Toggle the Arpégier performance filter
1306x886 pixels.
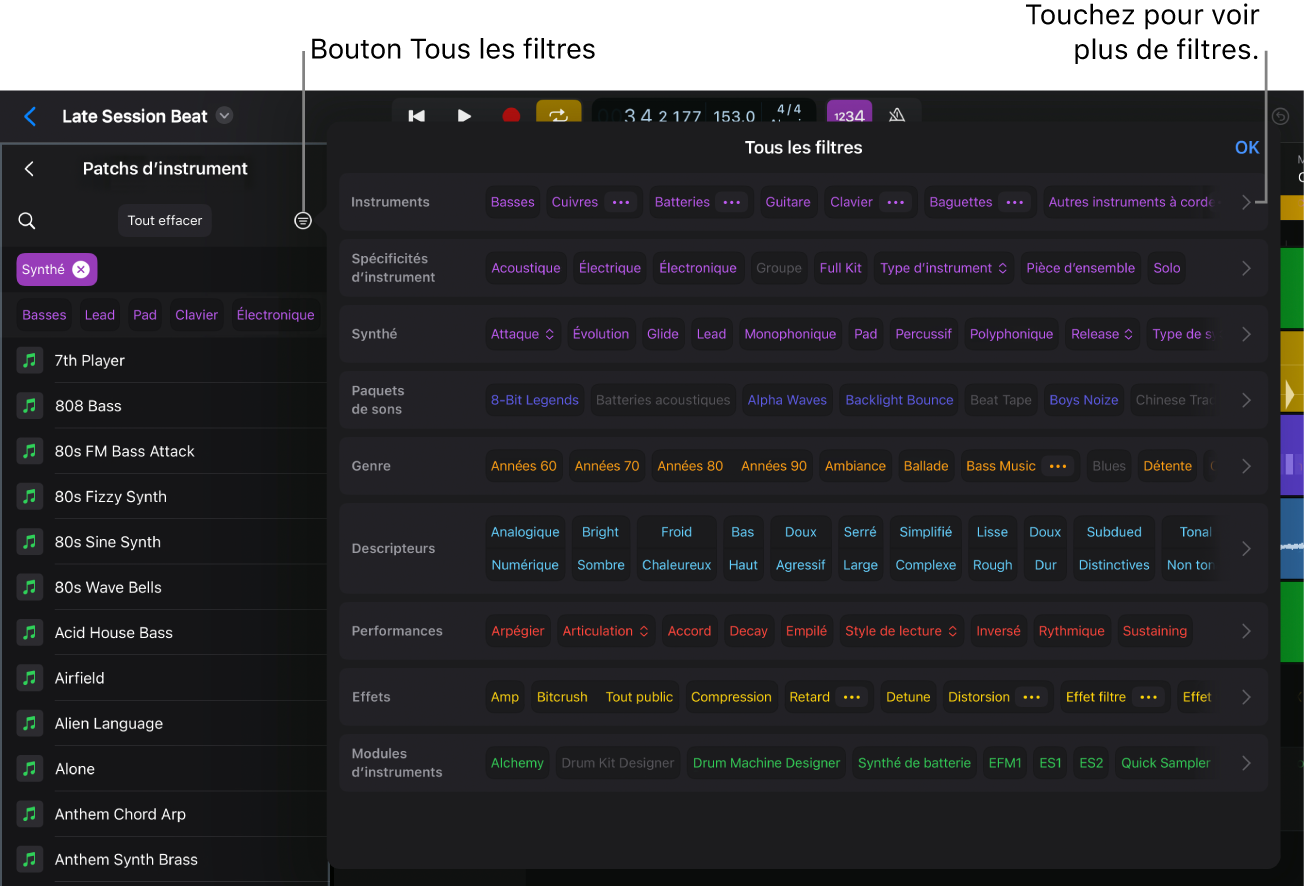[x=518, y=631]
